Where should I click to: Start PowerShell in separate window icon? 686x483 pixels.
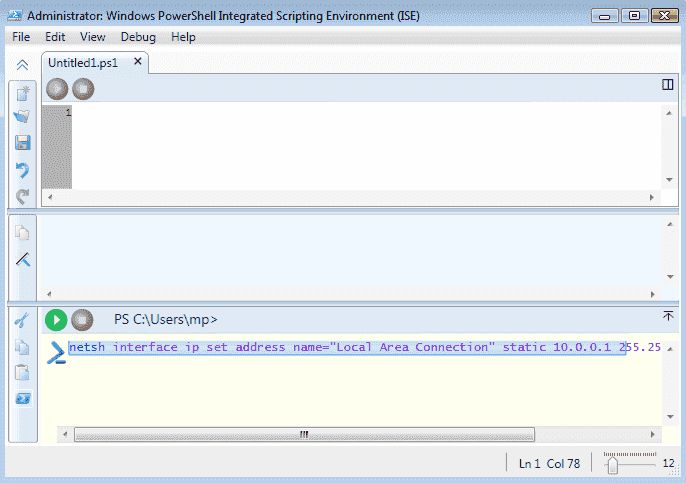point(23,399)
